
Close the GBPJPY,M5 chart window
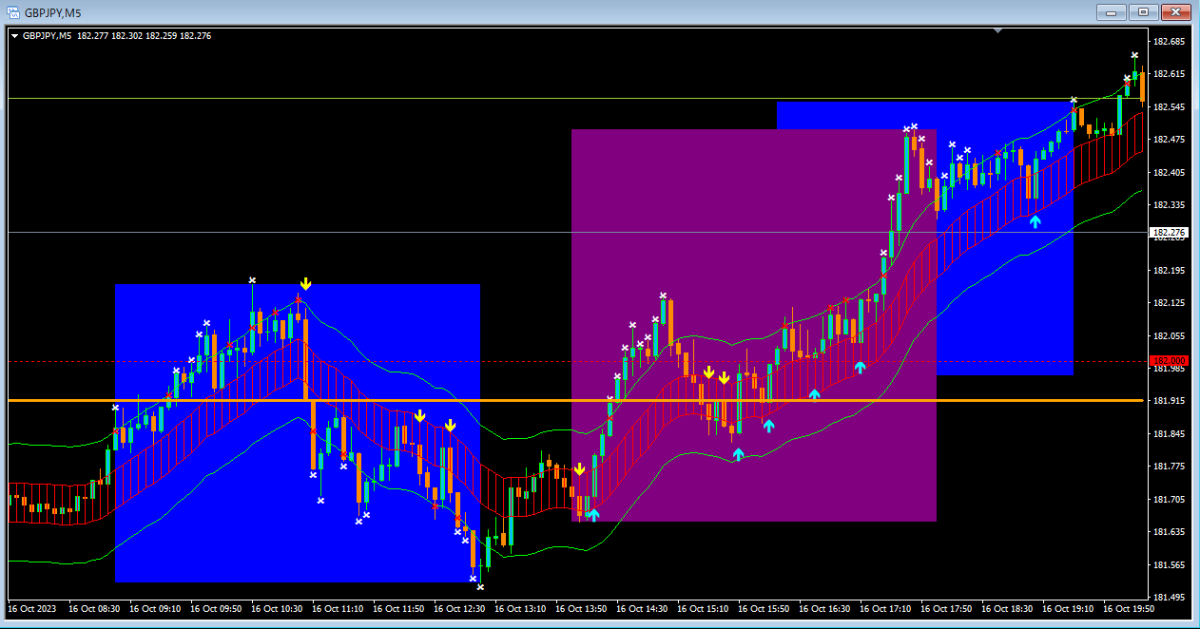pyautogui.click(x=1175, y=12)
